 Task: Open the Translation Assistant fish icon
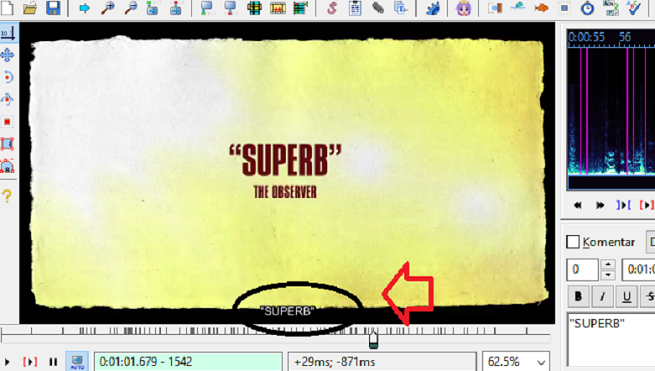click(x=541, y=8)
